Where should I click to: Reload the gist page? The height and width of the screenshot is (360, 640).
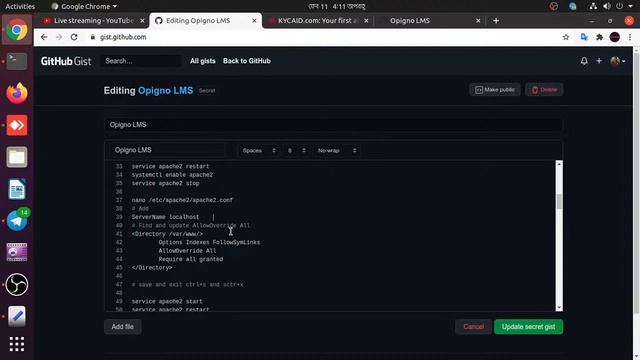point(74,37)
